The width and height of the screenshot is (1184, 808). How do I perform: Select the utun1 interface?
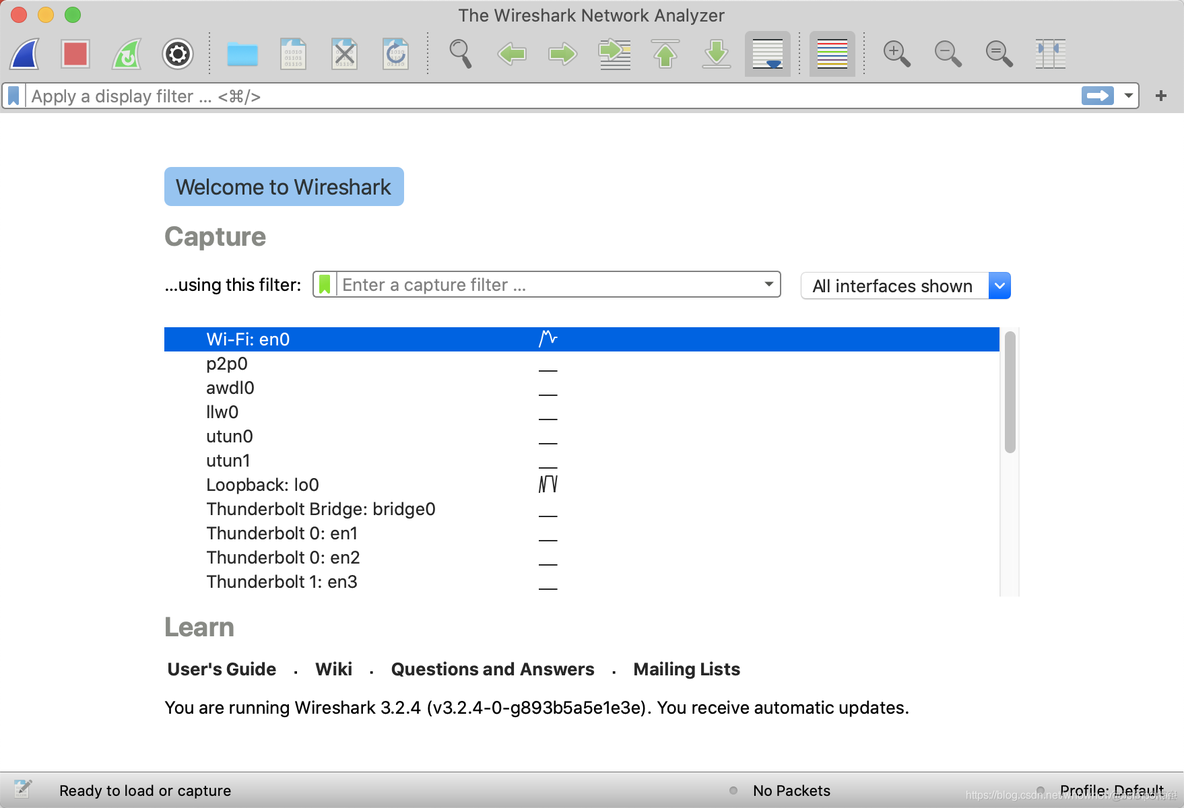click(581, 461)
